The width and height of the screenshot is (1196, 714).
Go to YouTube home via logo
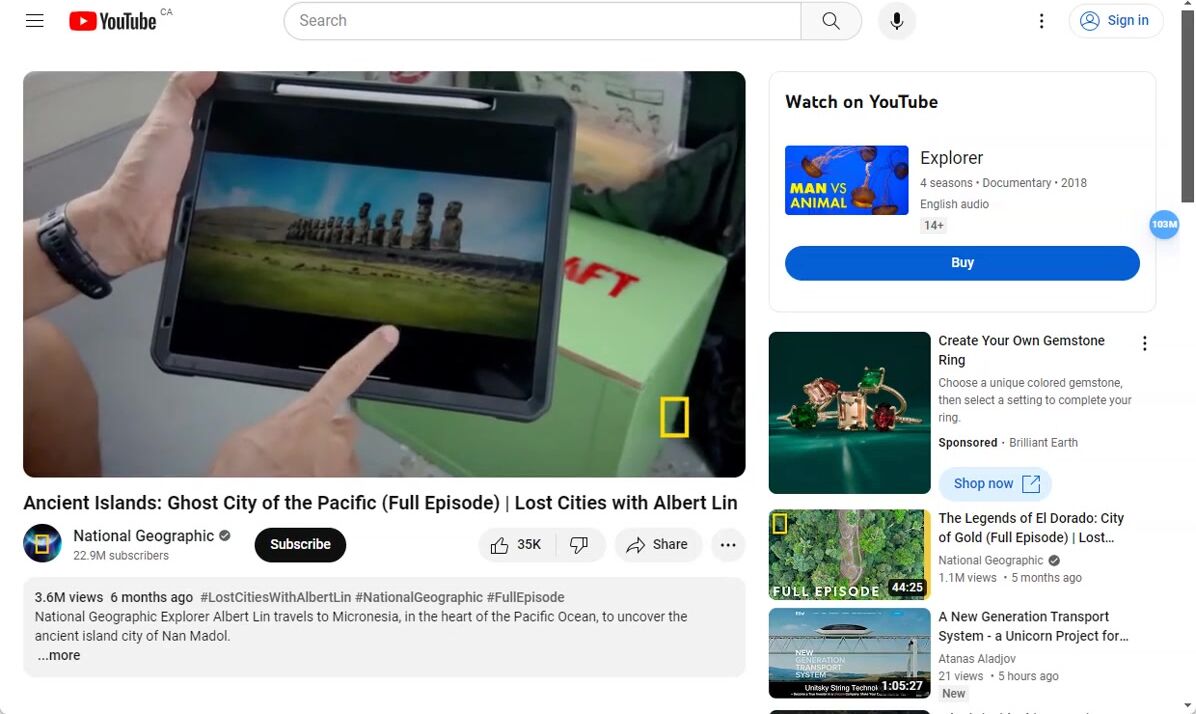(113, 21)
